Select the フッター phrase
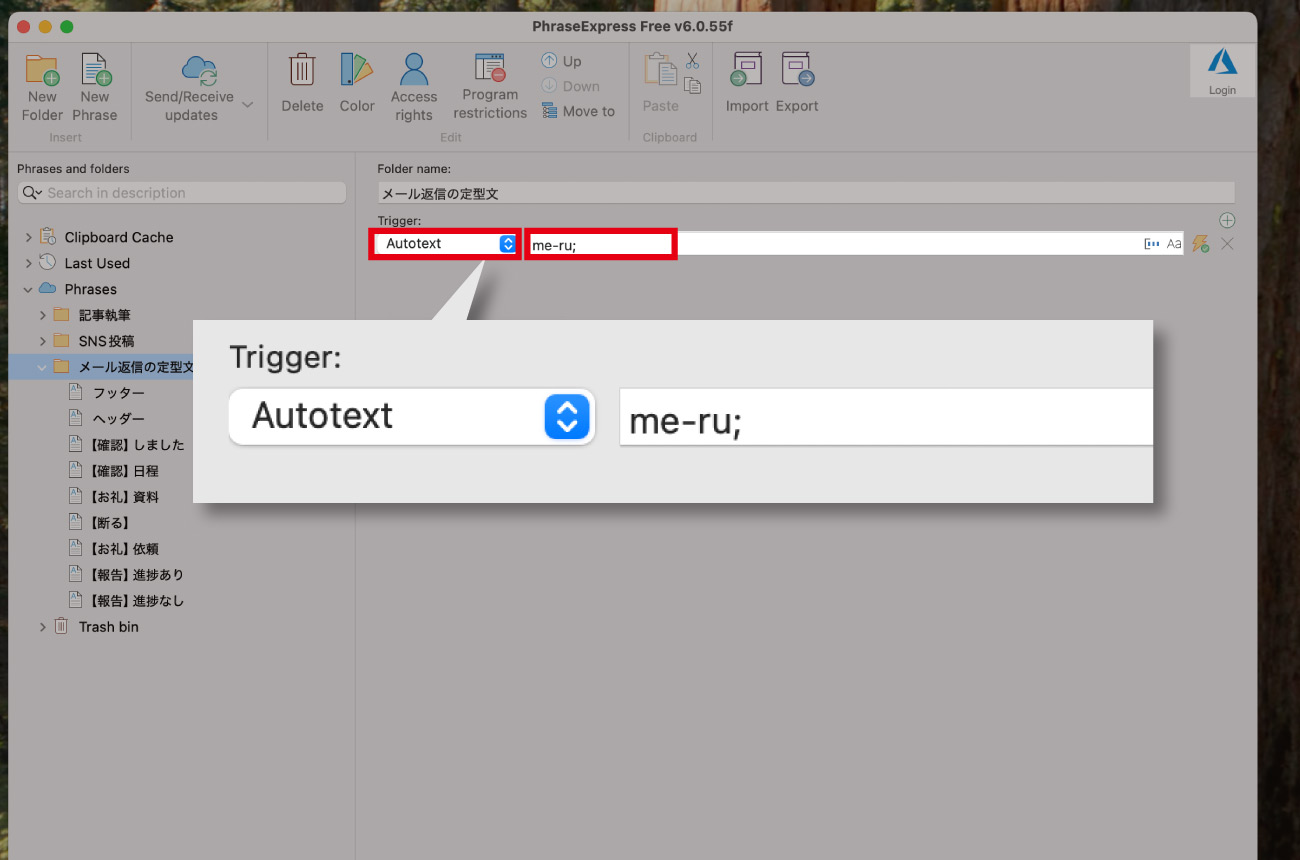 click(x=119, y=393)
